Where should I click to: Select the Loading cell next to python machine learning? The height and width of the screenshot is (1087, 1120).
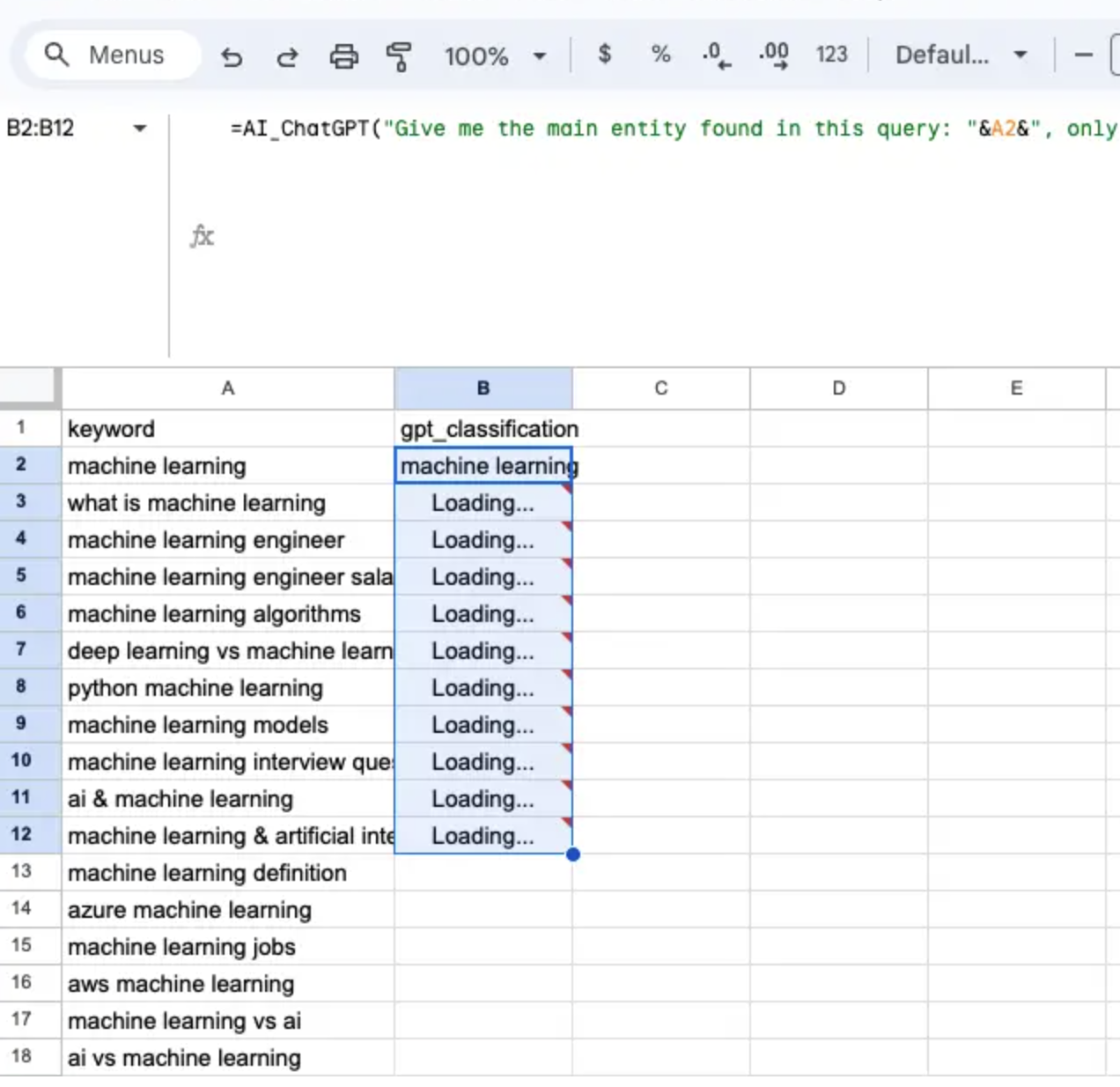click(483, 688)
